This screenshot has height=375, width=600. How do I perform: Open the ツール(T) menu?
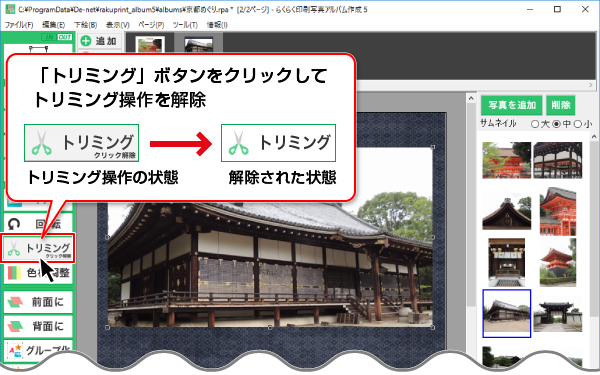(x=185, y=25)
